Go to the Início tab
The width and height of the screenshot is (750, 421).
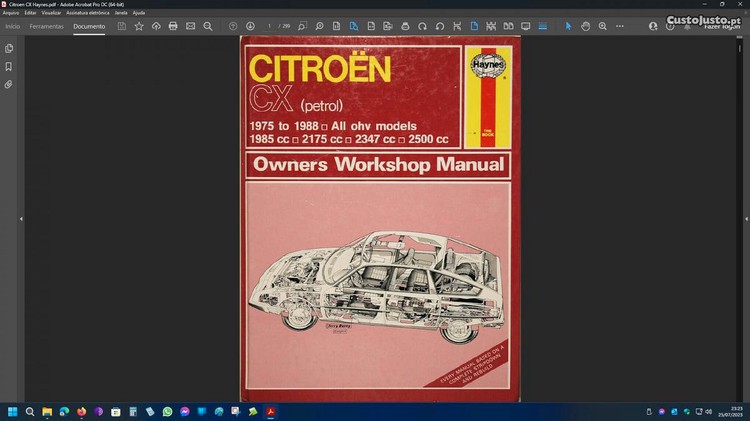(12, 26)
